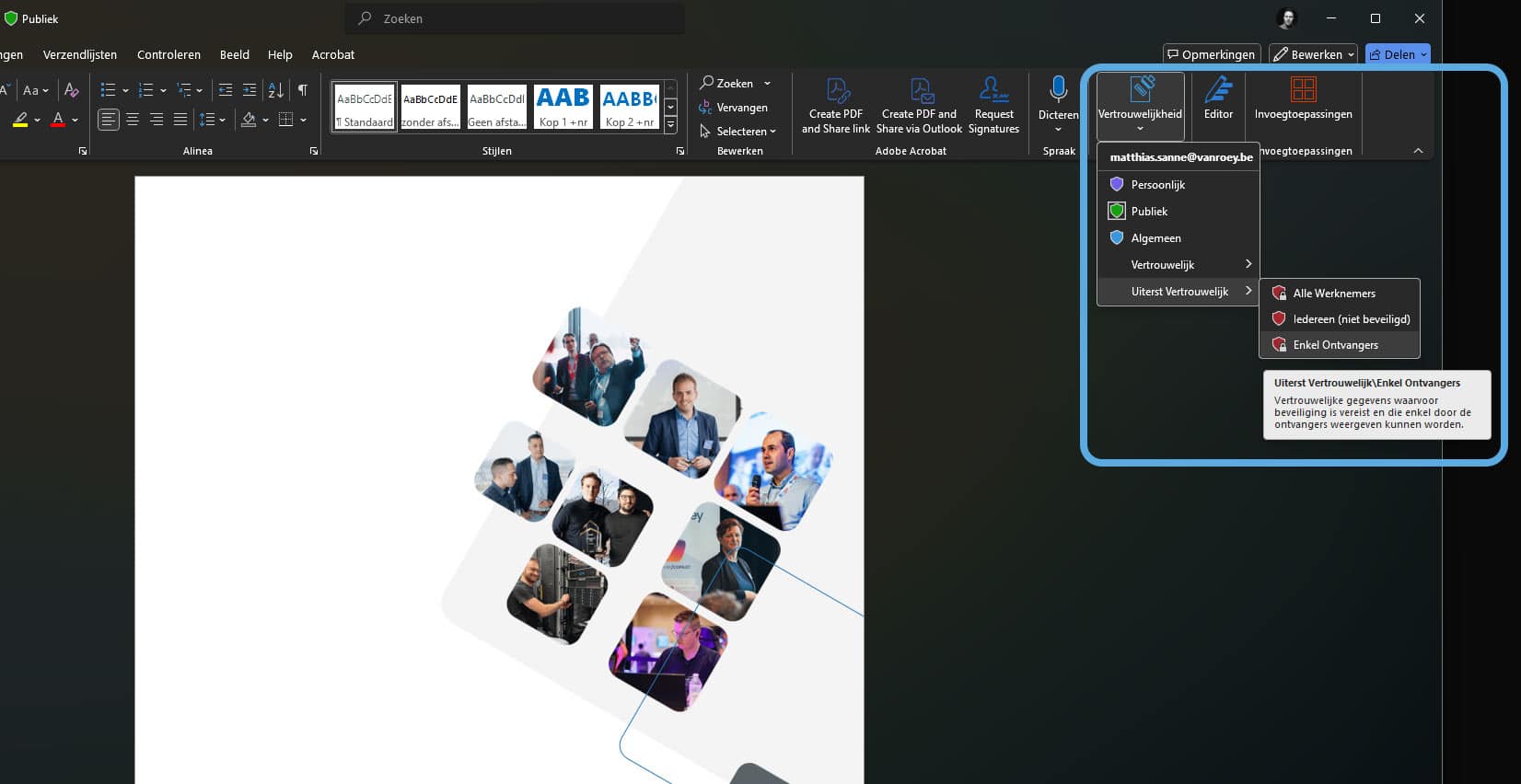Viewport: 1521px width, 784px height.
Task: Select the Kop 1 +nr style
Action: (x=563, y=107)
